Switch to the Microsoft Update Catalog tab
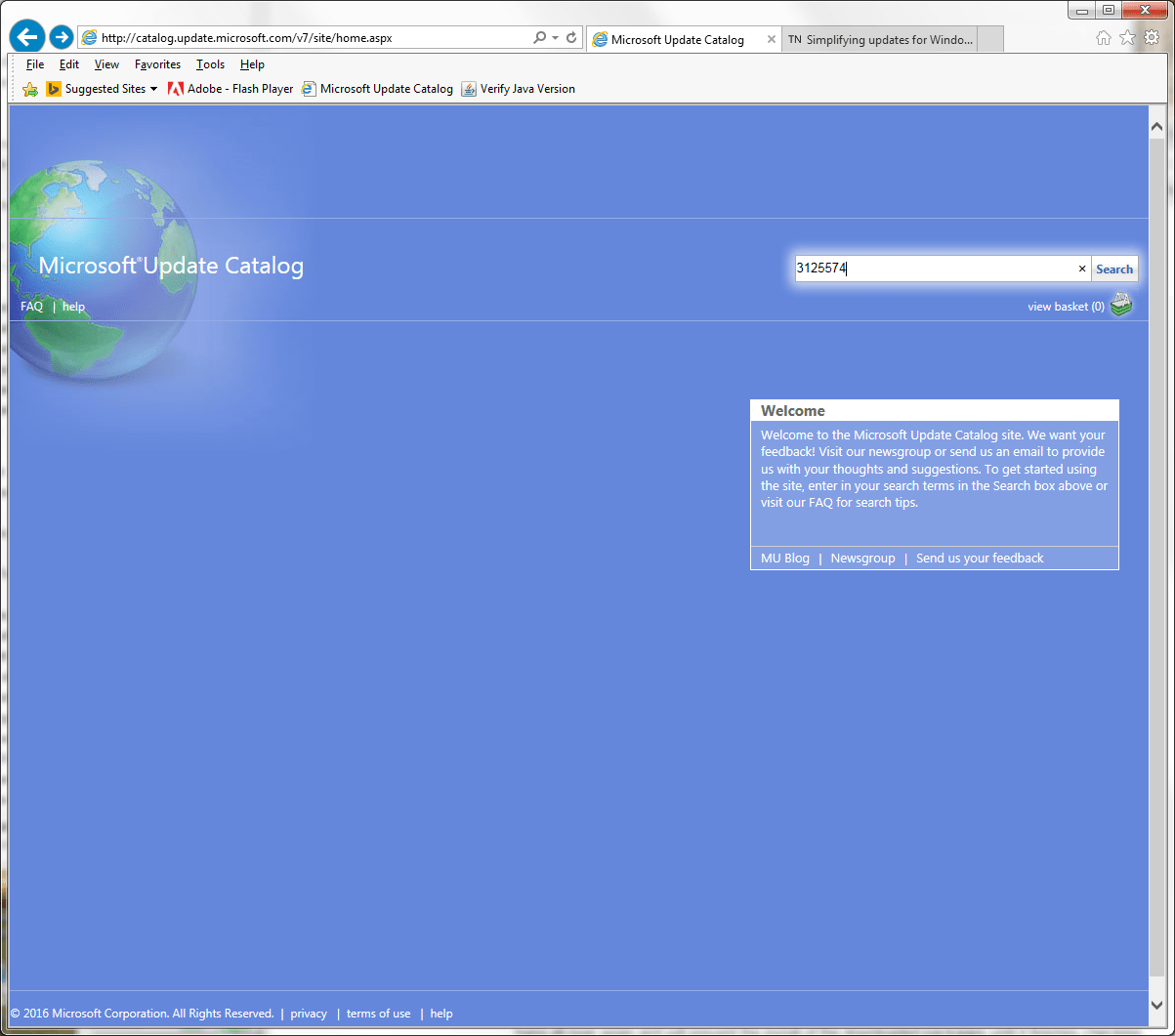This screenshot has height=1036, width=1175. (x=677, y=39)
